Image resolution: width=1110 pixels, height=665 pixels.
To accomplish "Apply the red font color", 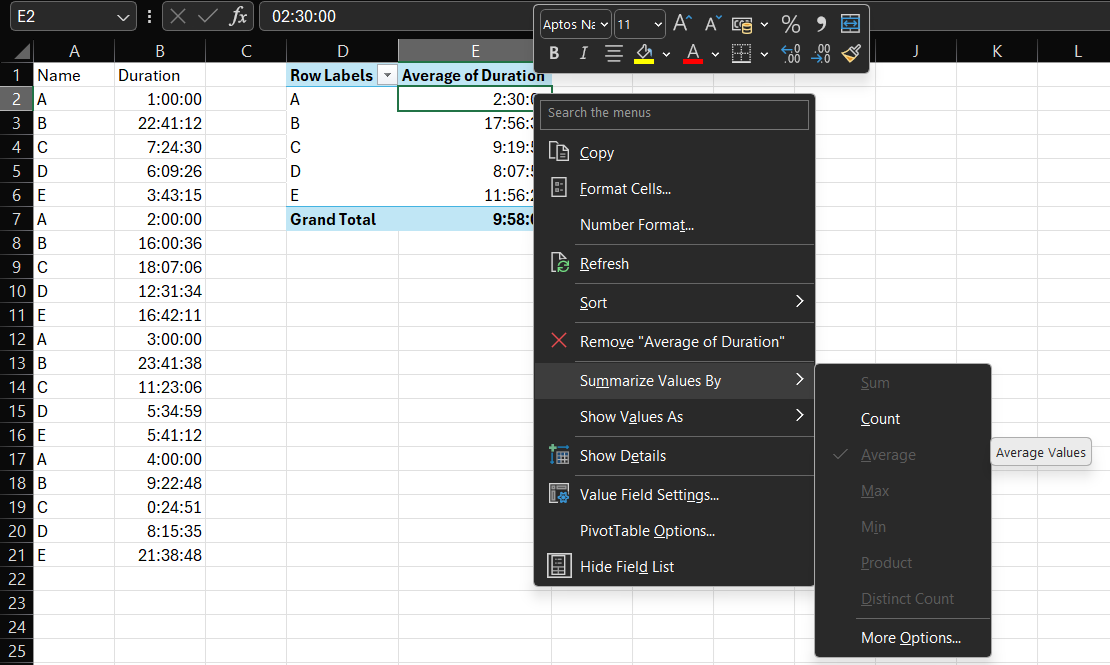I will [693, 54].
